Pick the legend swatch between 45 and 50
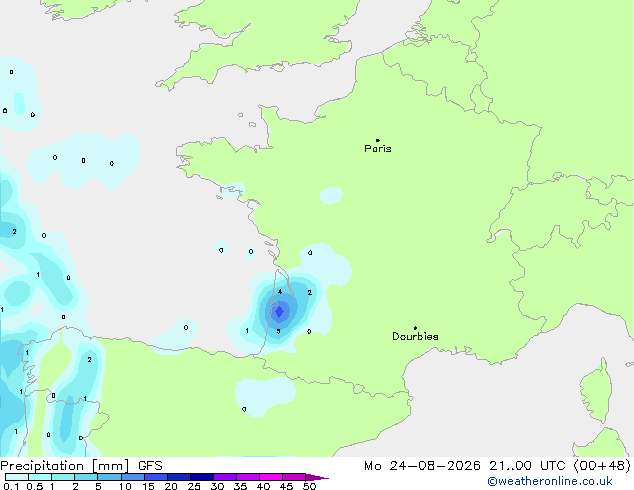 click(294, 477)
